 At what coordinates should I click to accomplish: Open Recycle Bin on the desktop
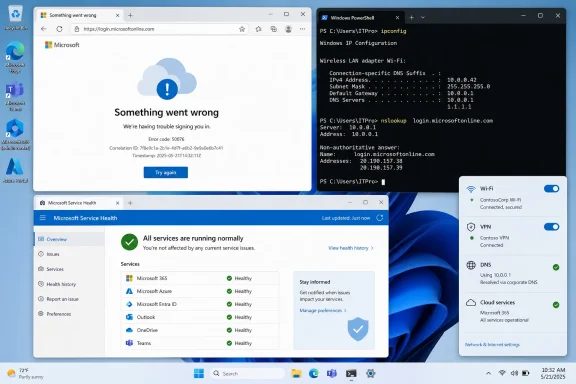(15, 18)
